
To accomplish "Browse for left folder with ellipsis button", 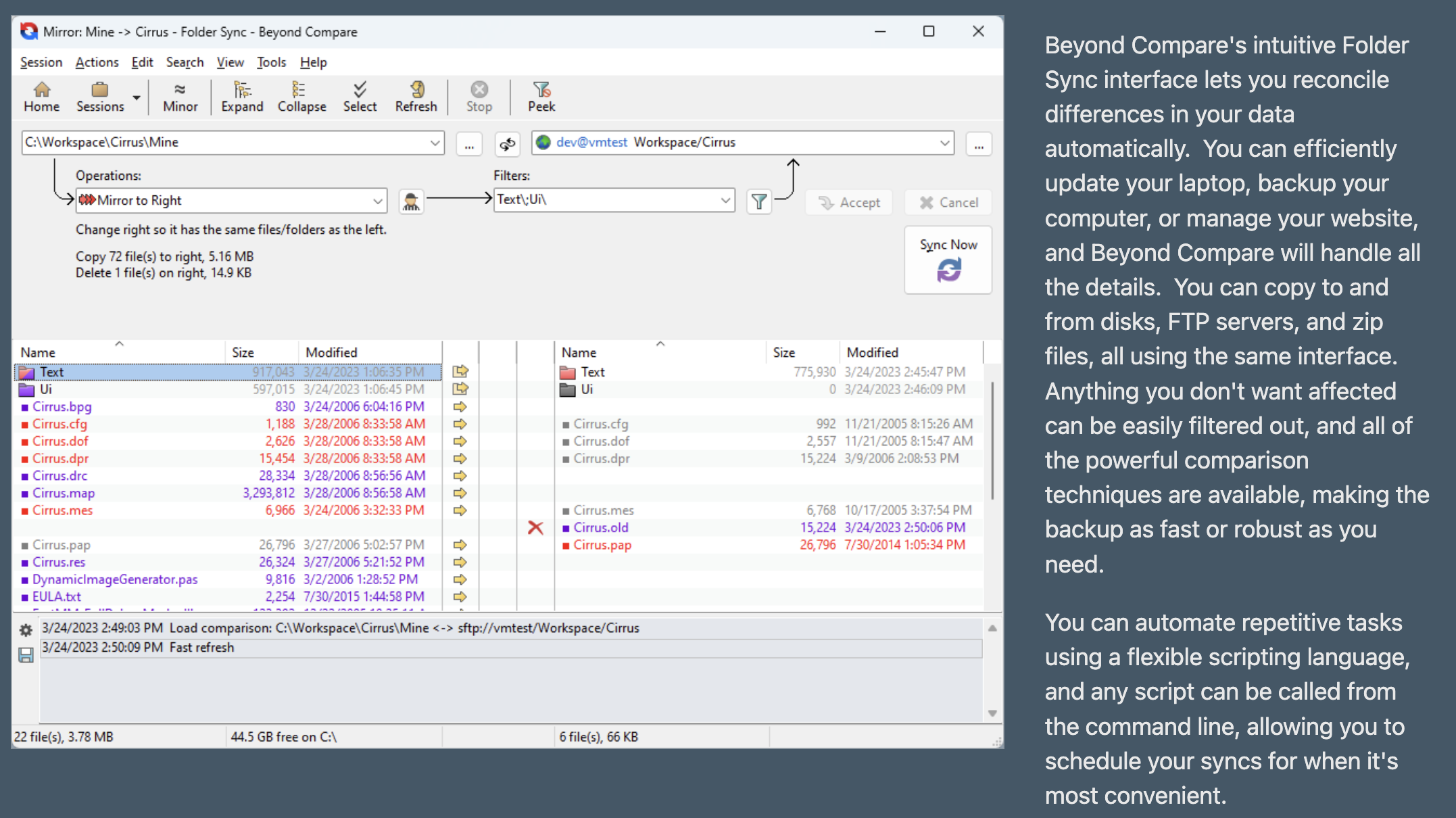I will click(x=469, y=144).
